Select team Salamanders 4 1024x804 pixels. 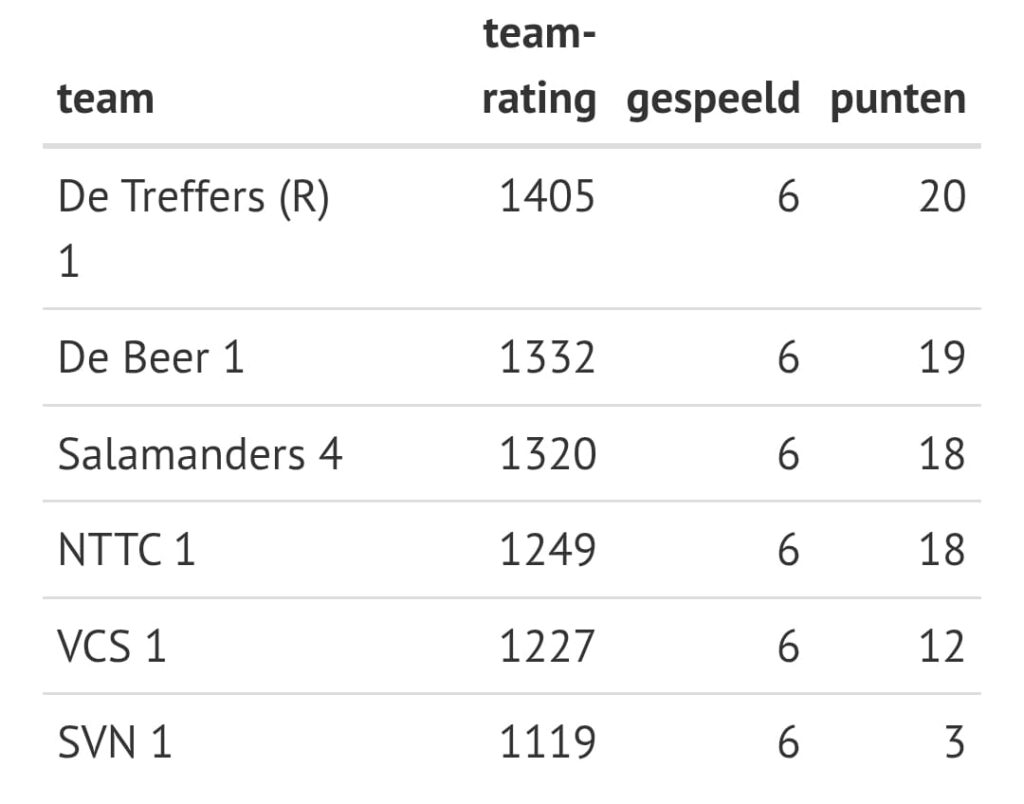(x=200, y=454)
